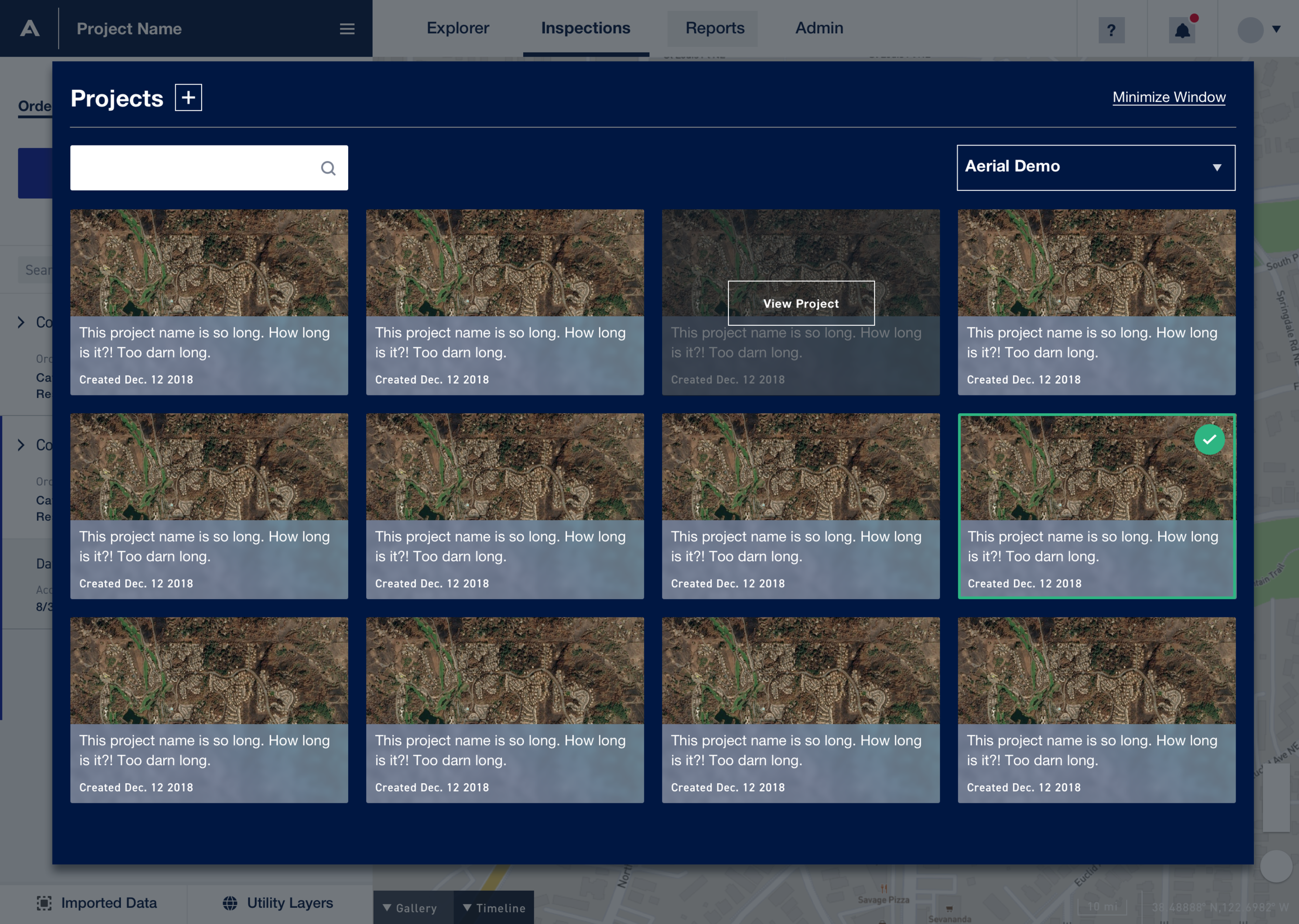Select the third project card in middle row

pos(801,506)
